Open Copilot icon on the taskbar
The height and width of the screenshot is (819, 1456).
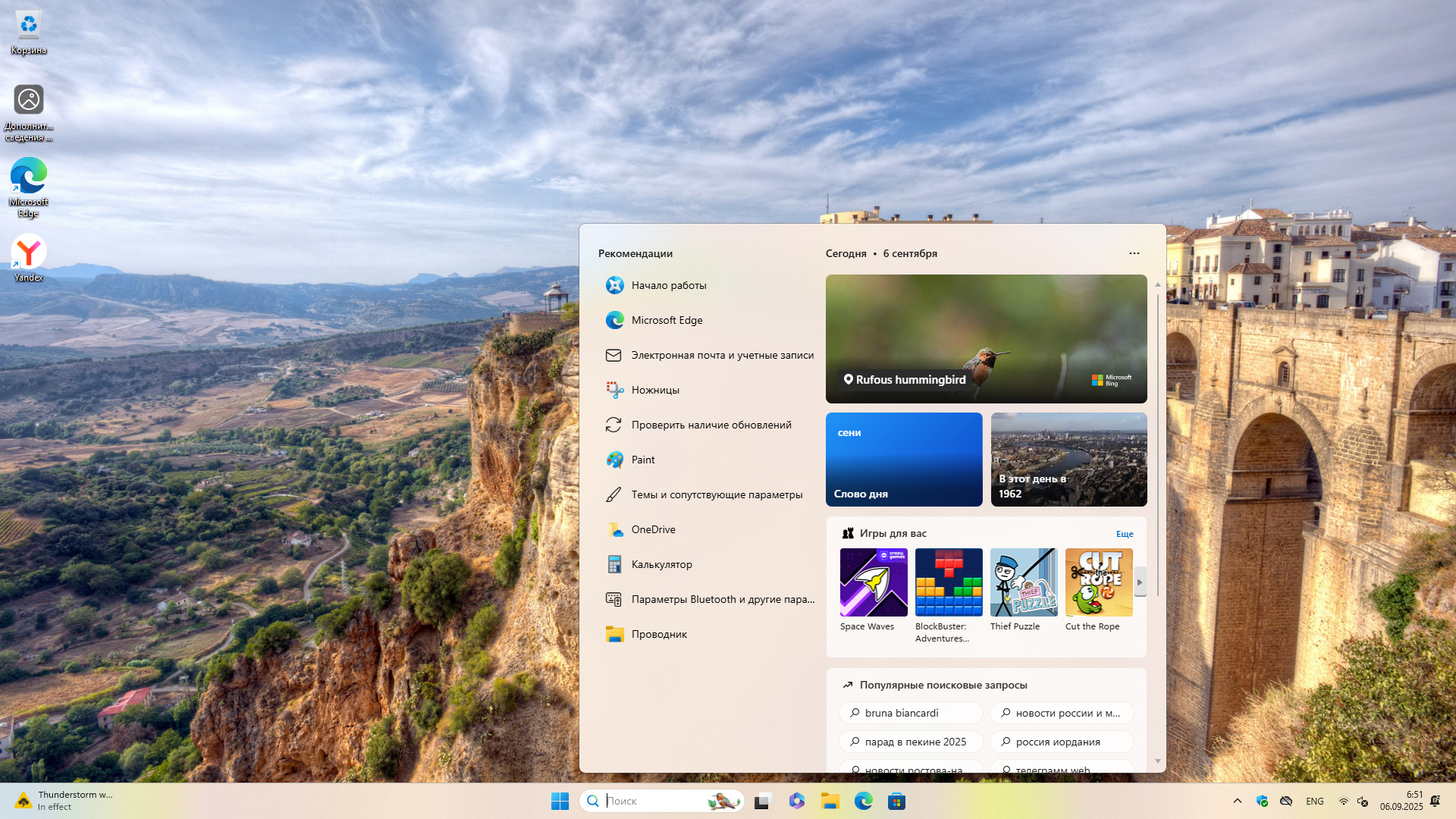pos(796,801)
